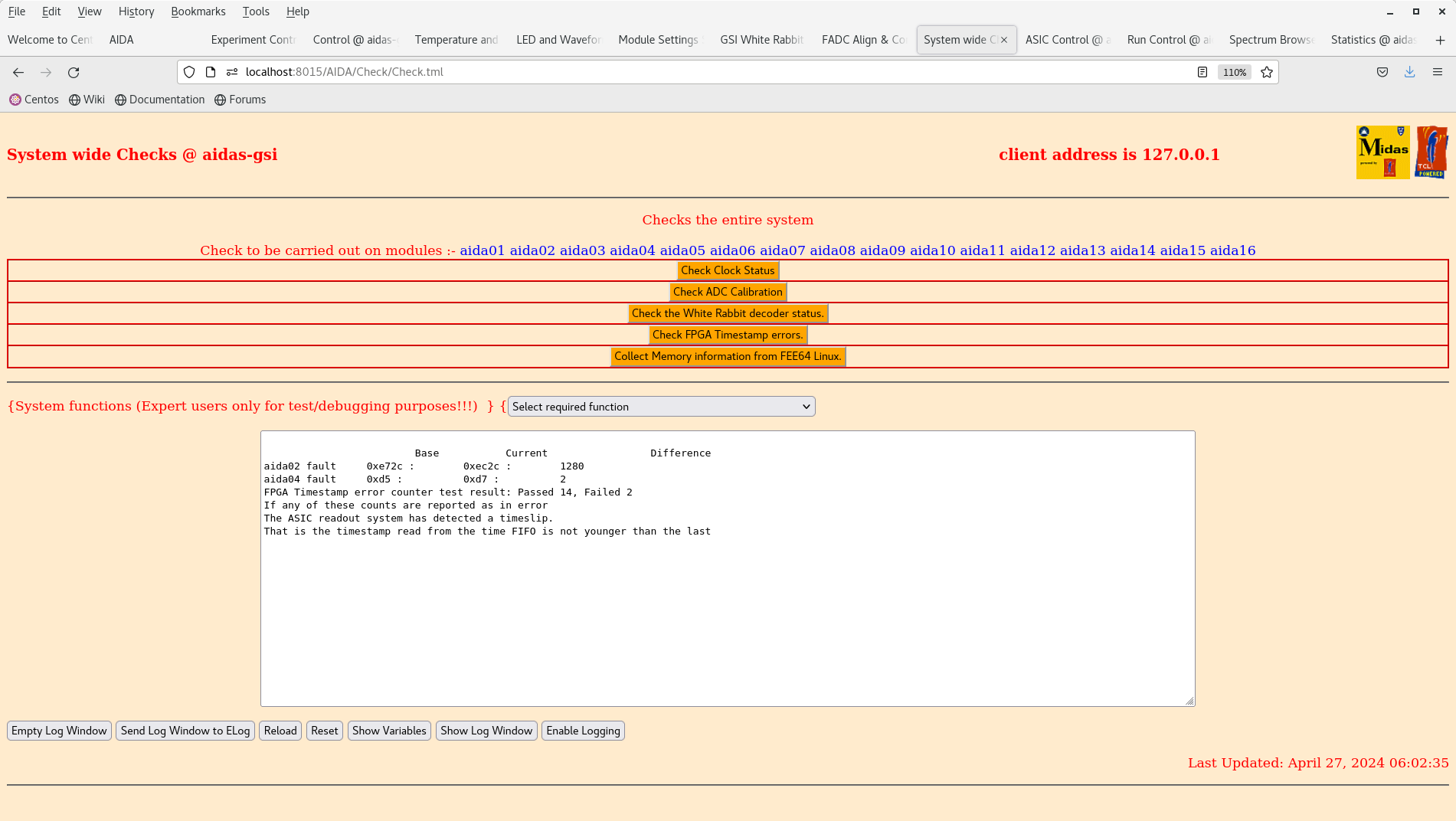The width and height of the screenshot is (1456, 821).
Task: Go back to the previous page
Action: point(18,72)
